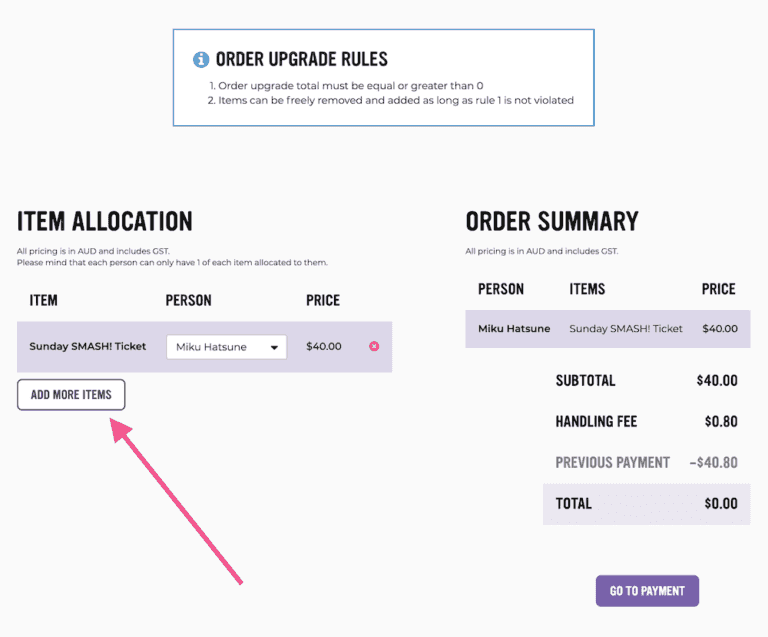Screen dimensions: 768x637
Task: Click Miku Hatsune name in Order Summary
Action: coord(514,328)
